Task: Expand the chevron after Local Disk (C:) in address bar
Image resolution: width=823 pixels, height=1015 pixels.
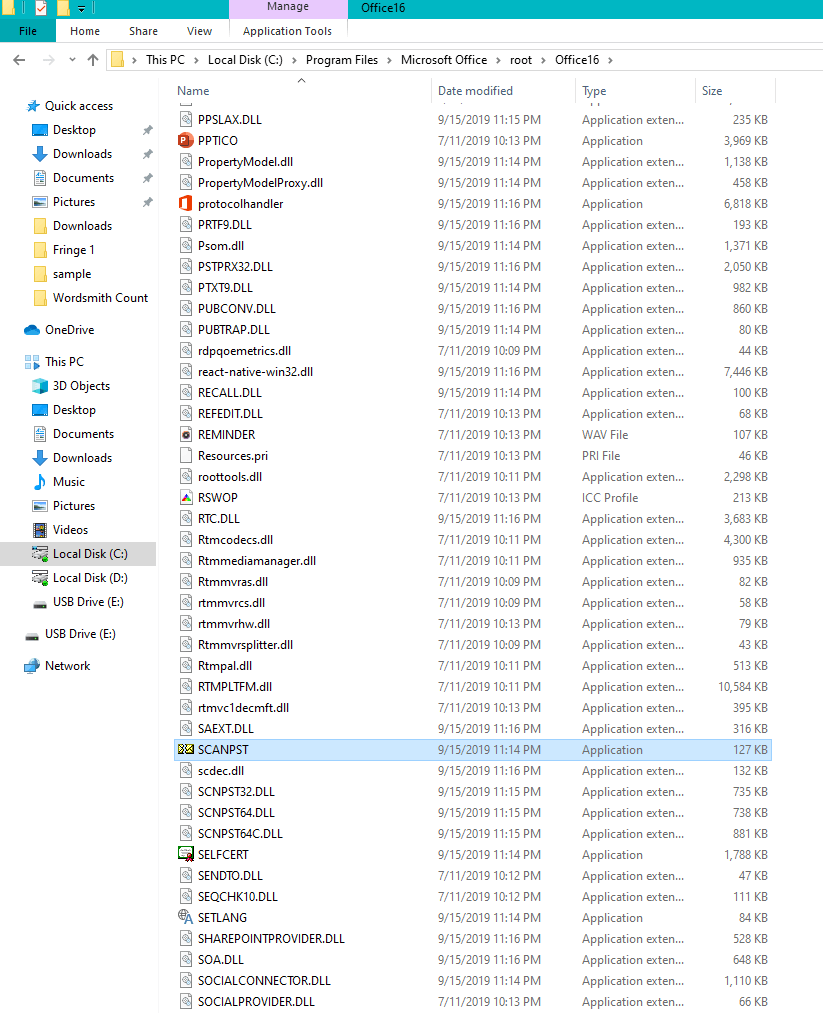Action: pyautogui.click(x=294, y=60)
